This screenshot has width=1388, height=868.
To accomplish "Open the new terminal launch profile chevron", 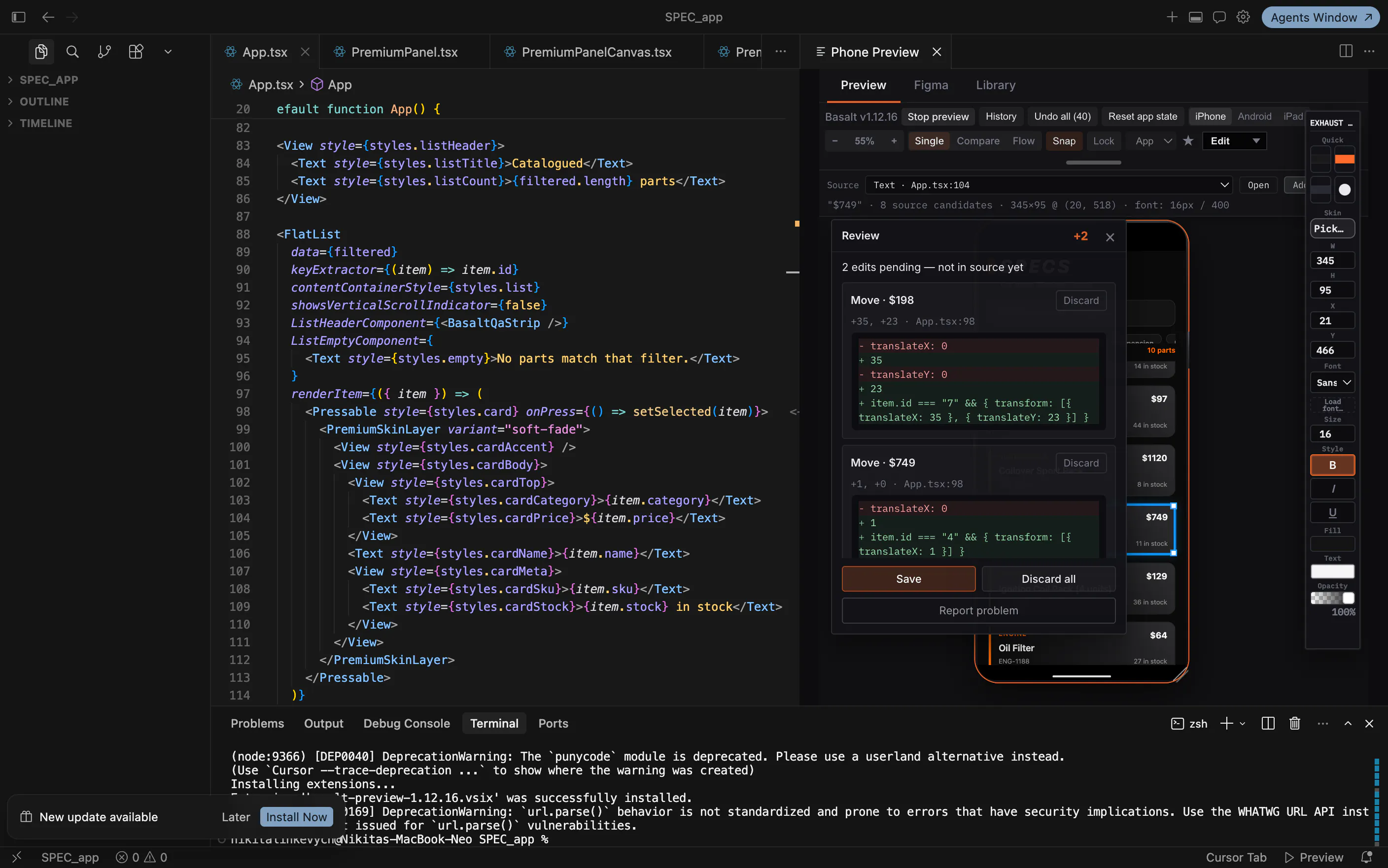I will click(1242, 723).
